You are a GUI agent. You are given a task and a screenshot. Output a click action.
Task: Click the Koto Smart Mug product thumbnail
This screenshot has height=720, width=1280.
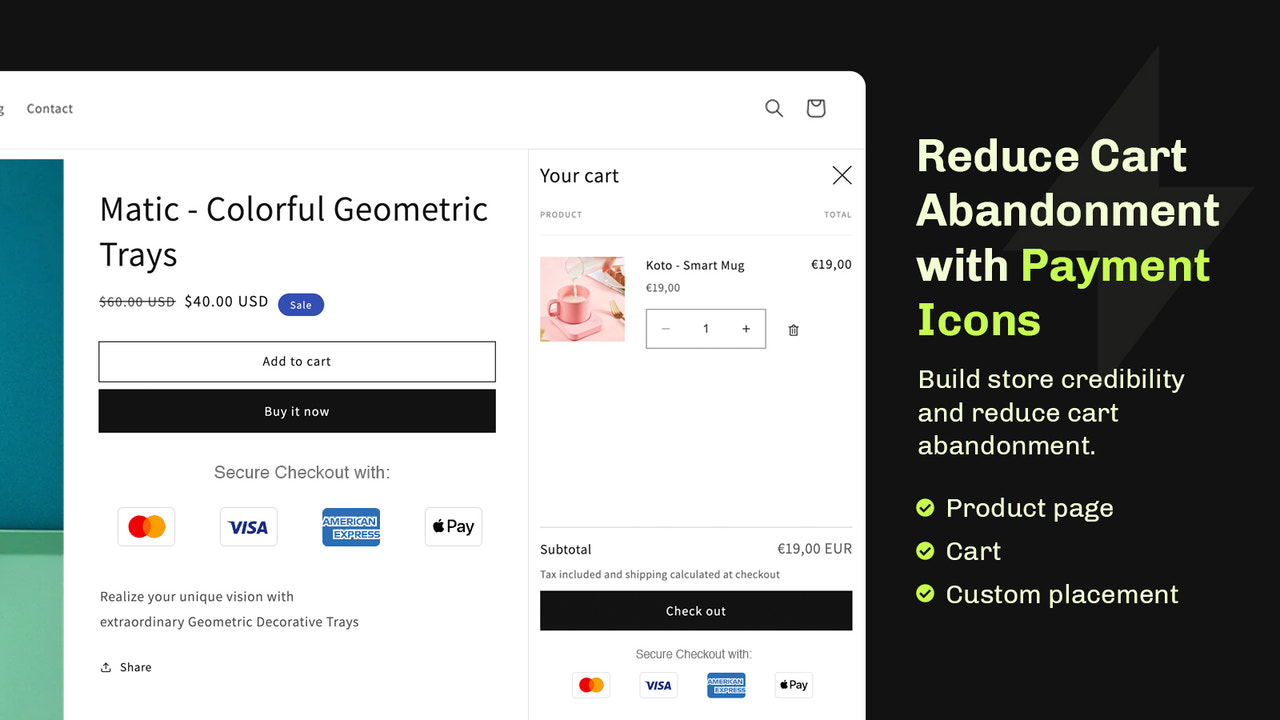582,298
